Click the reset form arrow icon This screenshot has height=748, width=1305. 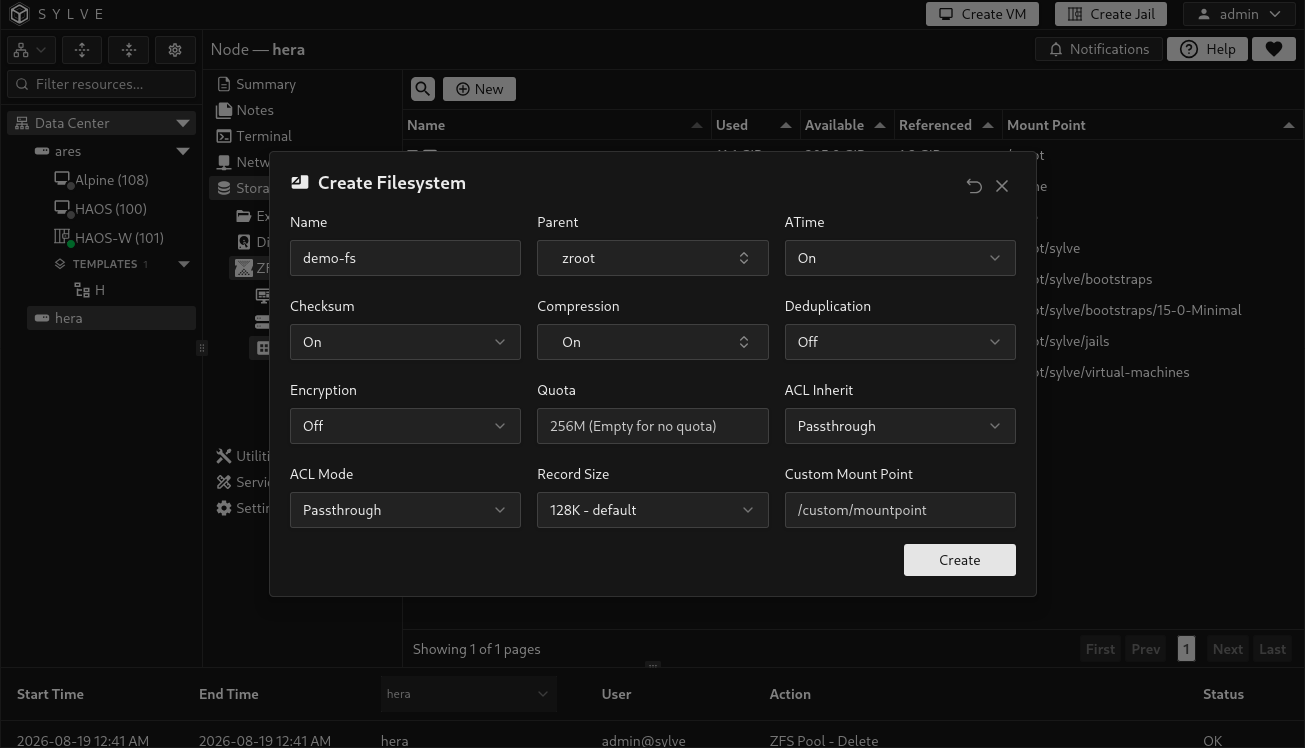click(x=974, y=186)
